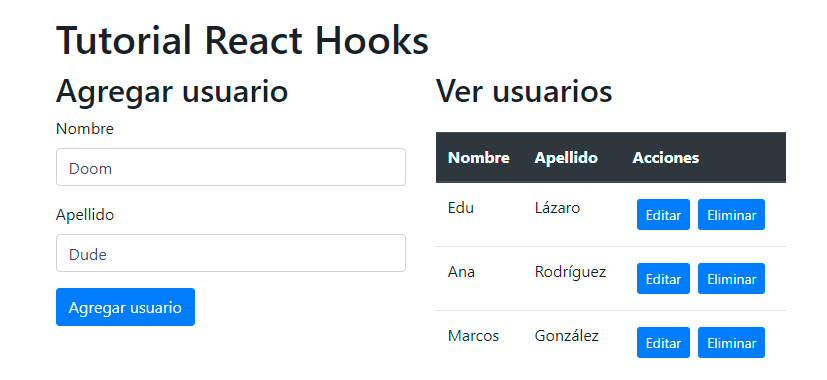This screenshot has height=380, width=827.
Task: Click the Nombre input field containing Doom
Action: pyautogui.click(x=230, y=167)
